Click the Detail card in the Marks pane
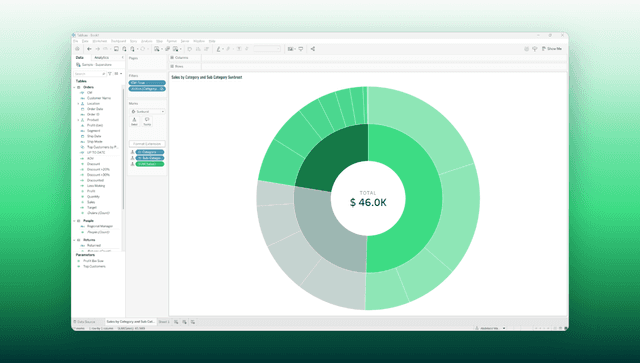Viewport: 640px width, 363px height. pos(134,121)
